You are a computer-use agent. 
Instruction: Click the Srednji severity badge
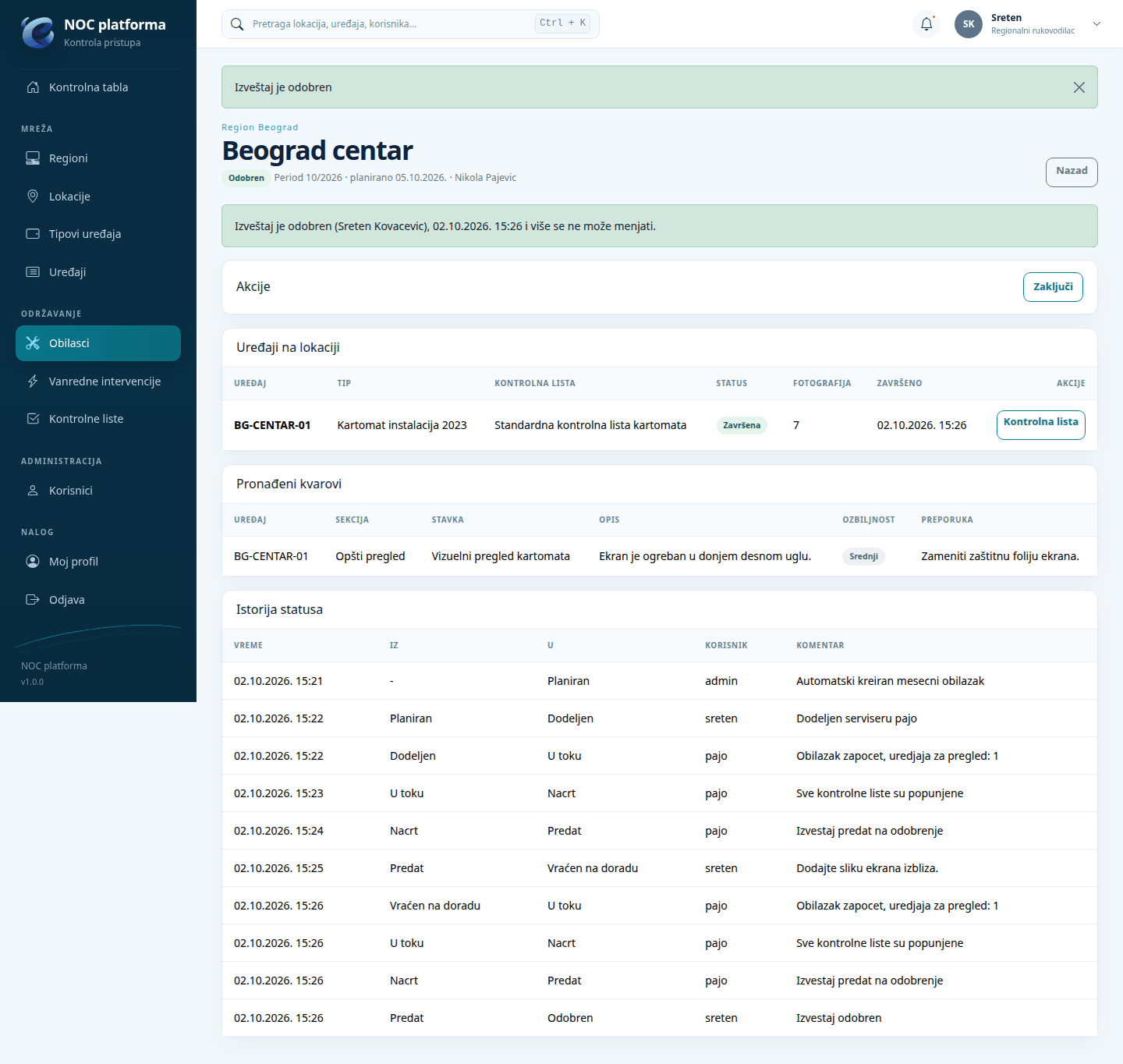[863, 556]
